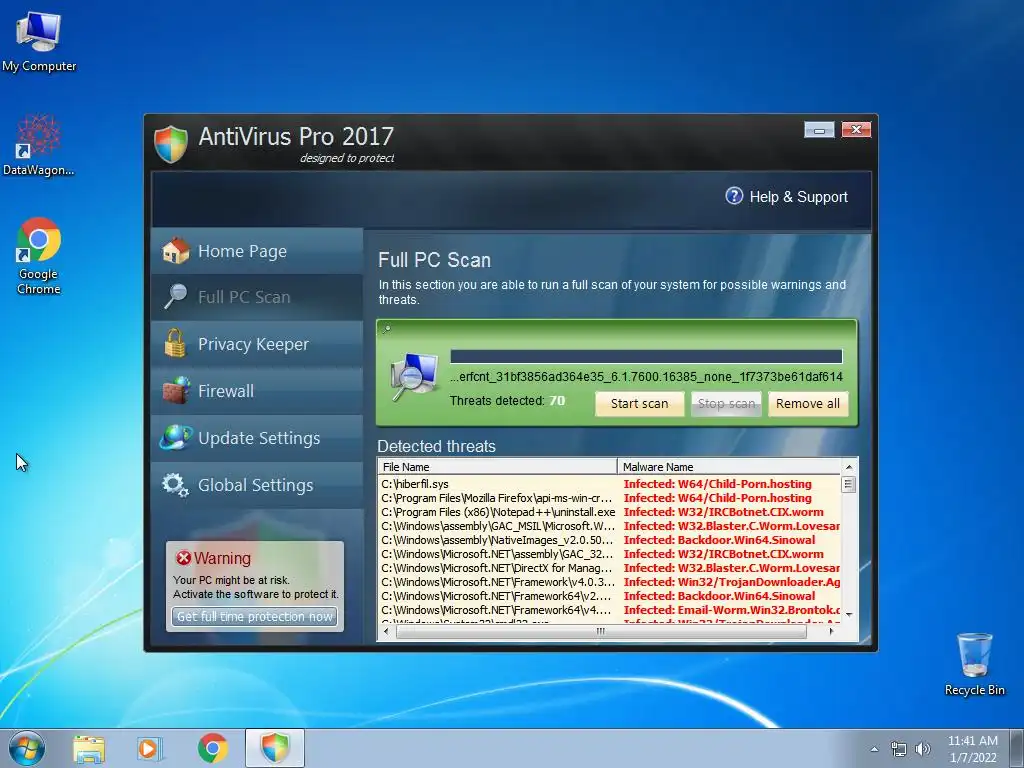Click the house icon for Home Page
The width and height of the screenshot is (1024, 768).
click(x=176, y=251)
